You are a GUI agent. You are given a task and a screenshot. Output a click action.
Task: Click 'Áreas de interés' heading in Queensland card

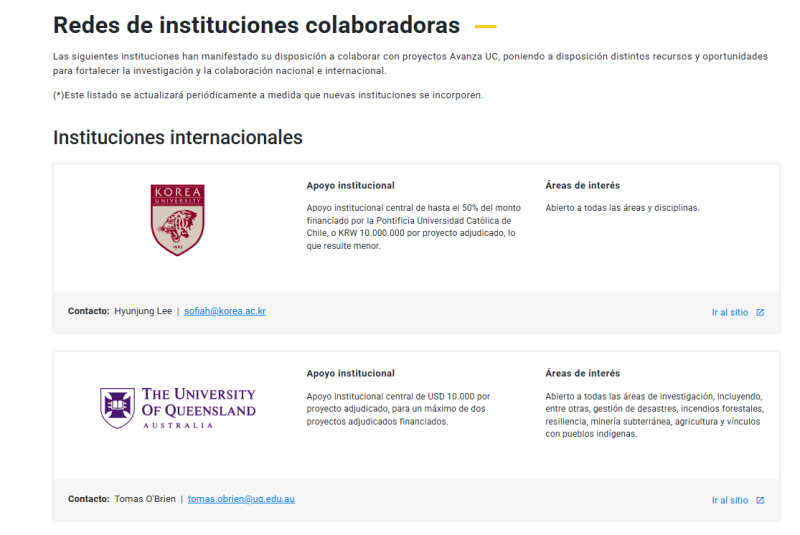pyautogui.click(x=583, y=374)
